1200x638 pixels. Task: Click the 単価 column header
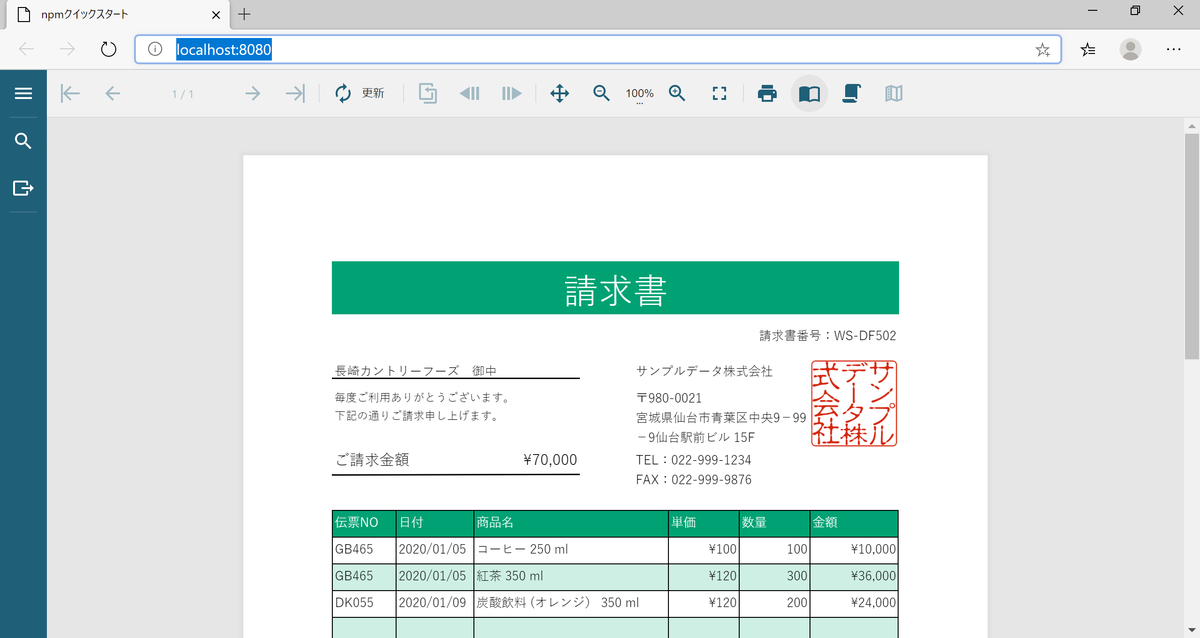(x=704, y=524)
